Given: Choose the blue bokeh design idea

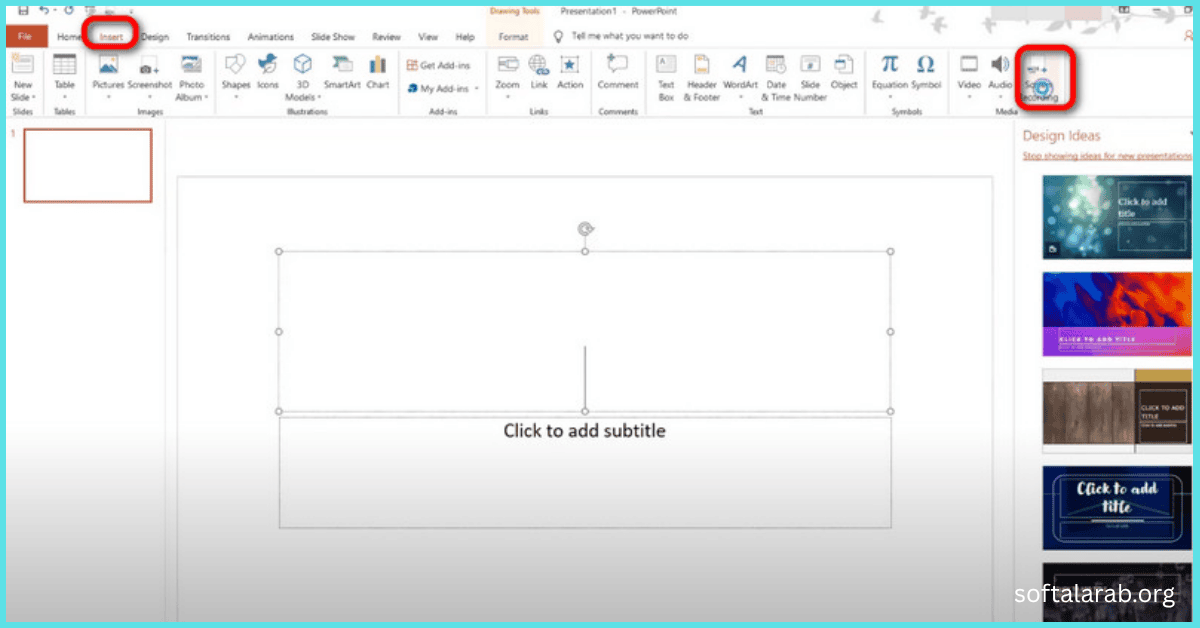Looking at the screenshot, I should pyautogui.click(x=1117, y=217).
